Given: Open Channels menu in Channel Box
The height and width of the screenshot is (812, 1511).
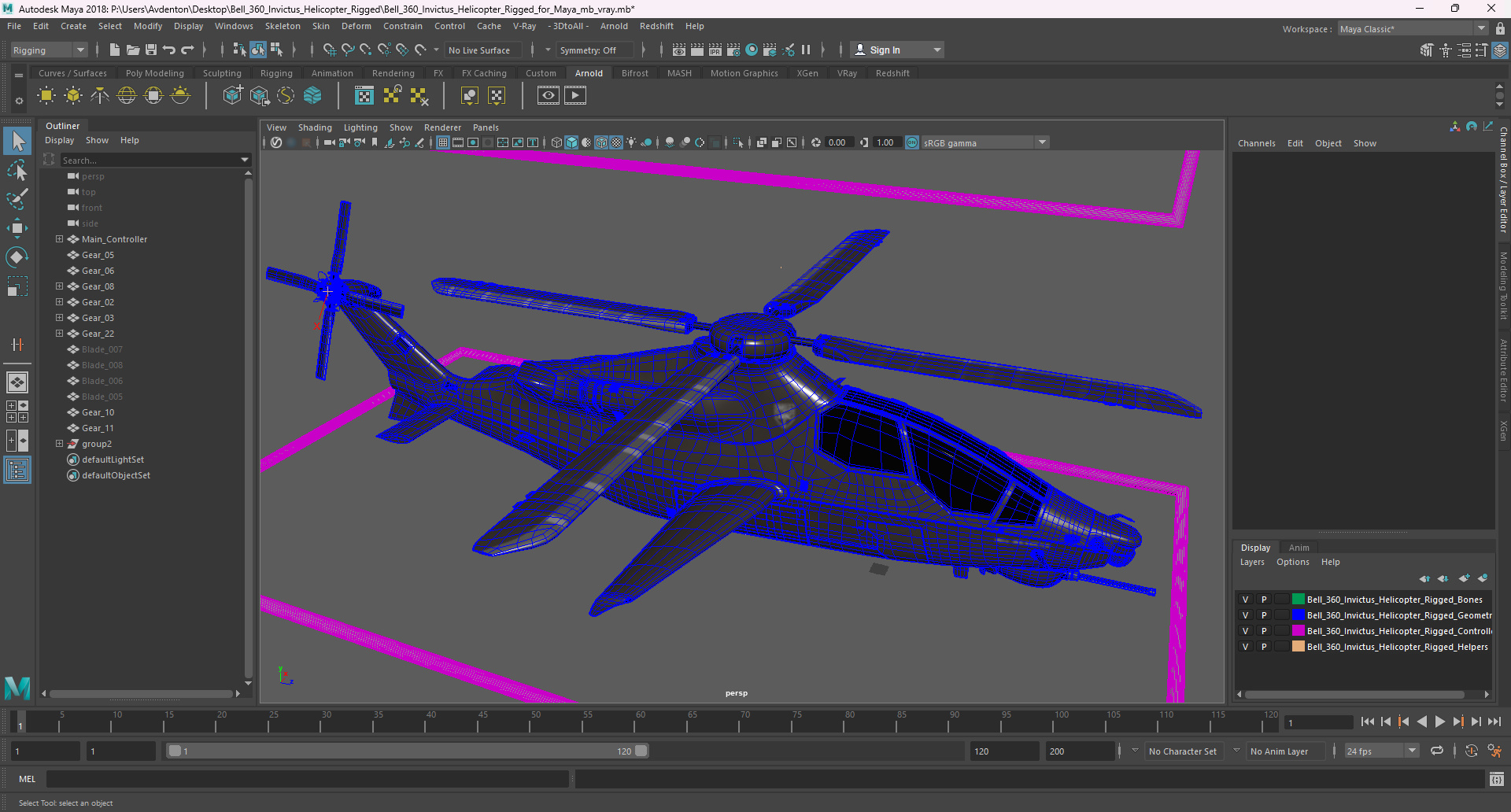Looking at the screenshot, I should pyautogui.click(x=1256, y=143).
